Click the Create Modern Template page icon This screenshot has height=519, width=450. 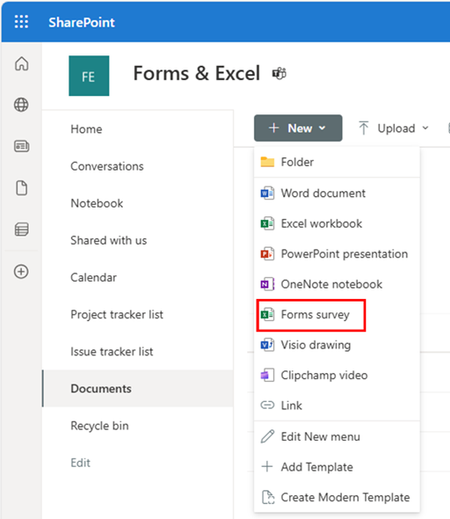click(268, 497)
